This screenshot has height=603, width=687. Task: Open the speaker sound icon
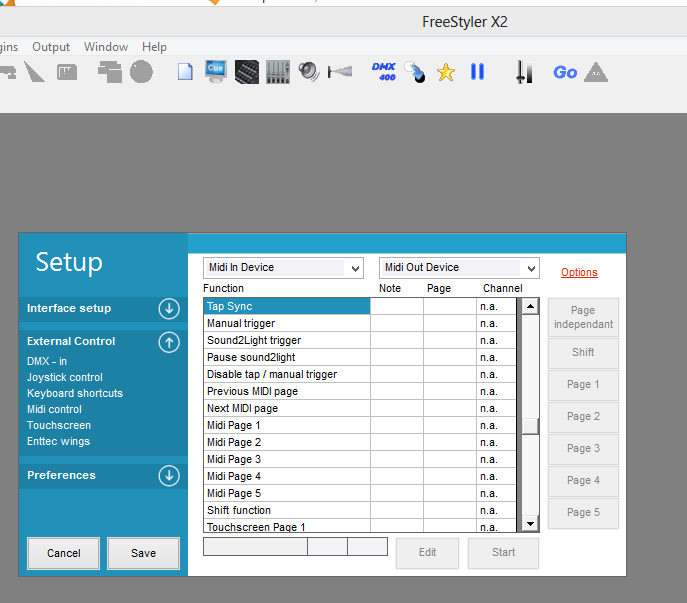click(x=309, y=72)
